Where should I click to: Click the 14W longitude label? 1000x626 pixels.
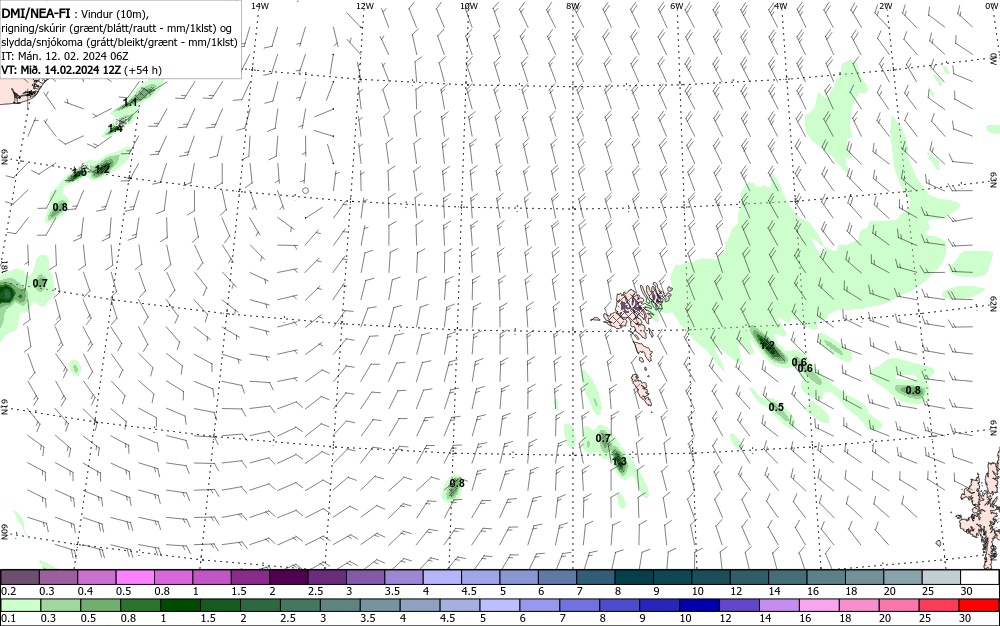260,6
